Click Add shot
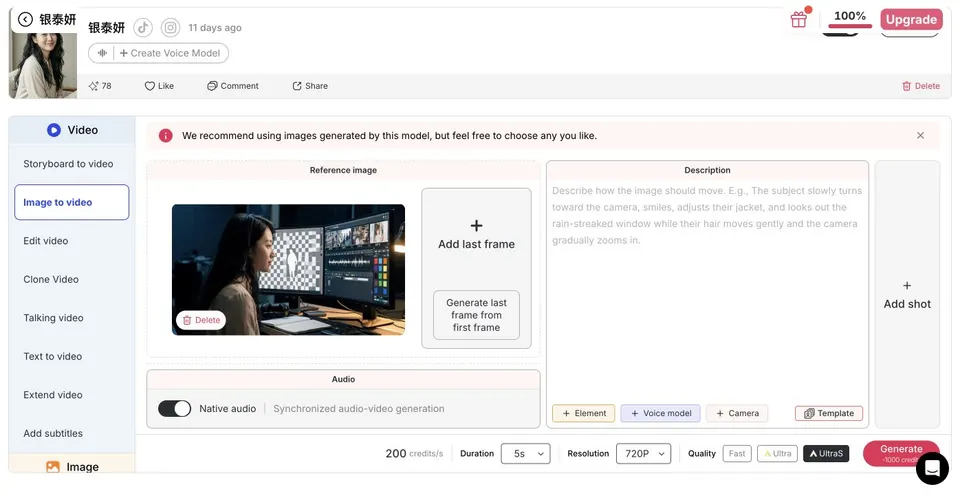960x496 pixels. pyautogui.click(x=907, y=295)
